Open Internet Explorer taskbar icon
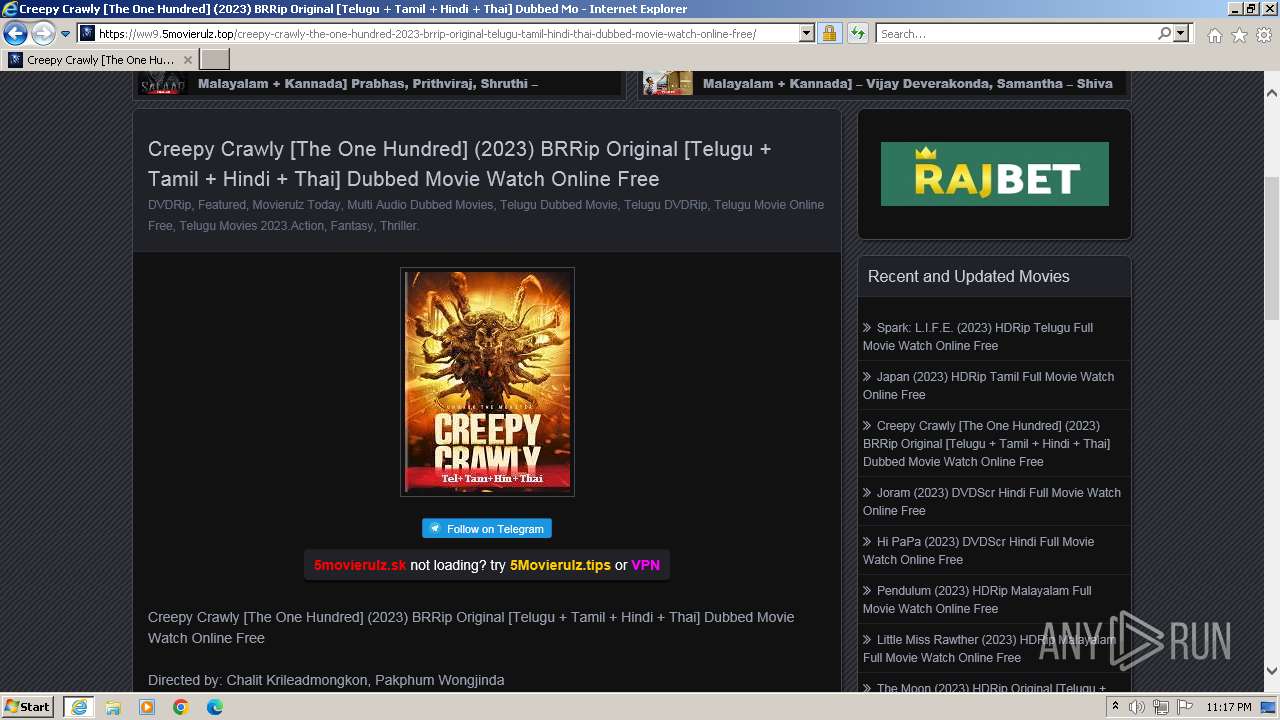1280x720 pixels. (x=78, y=707)
